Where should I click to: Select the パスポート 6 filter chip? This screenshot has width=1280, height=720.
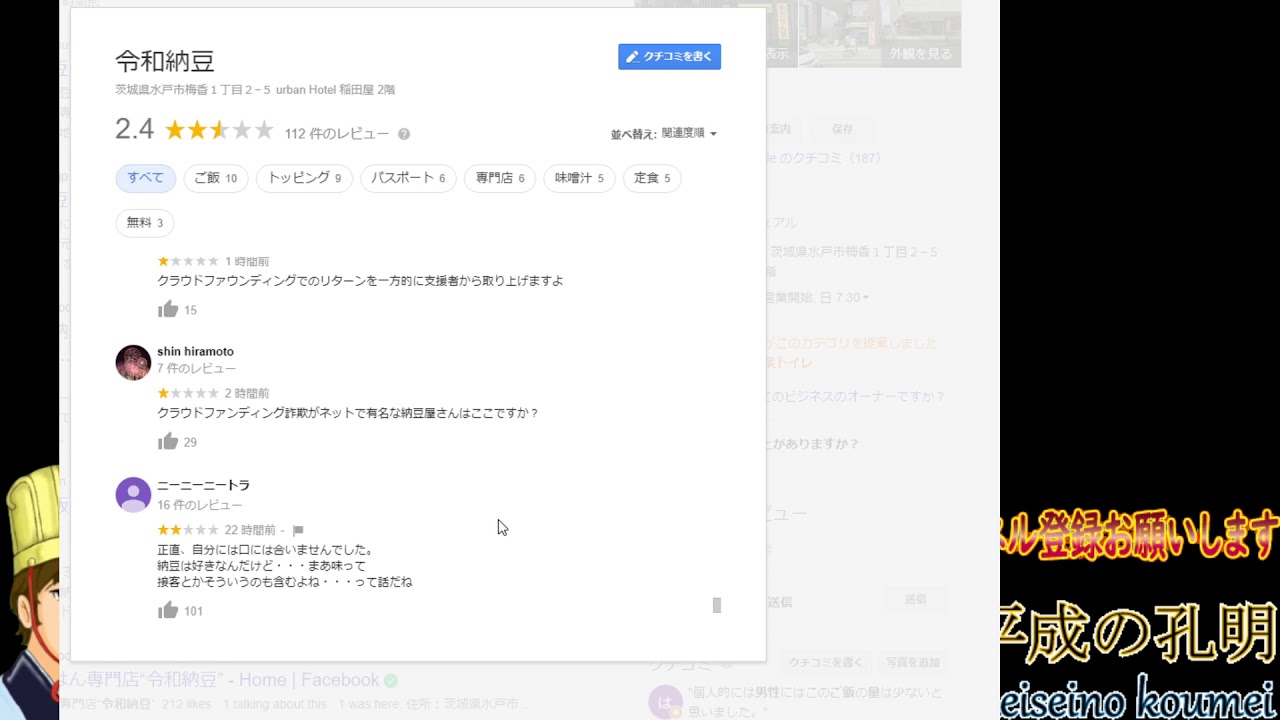point(408,178)
